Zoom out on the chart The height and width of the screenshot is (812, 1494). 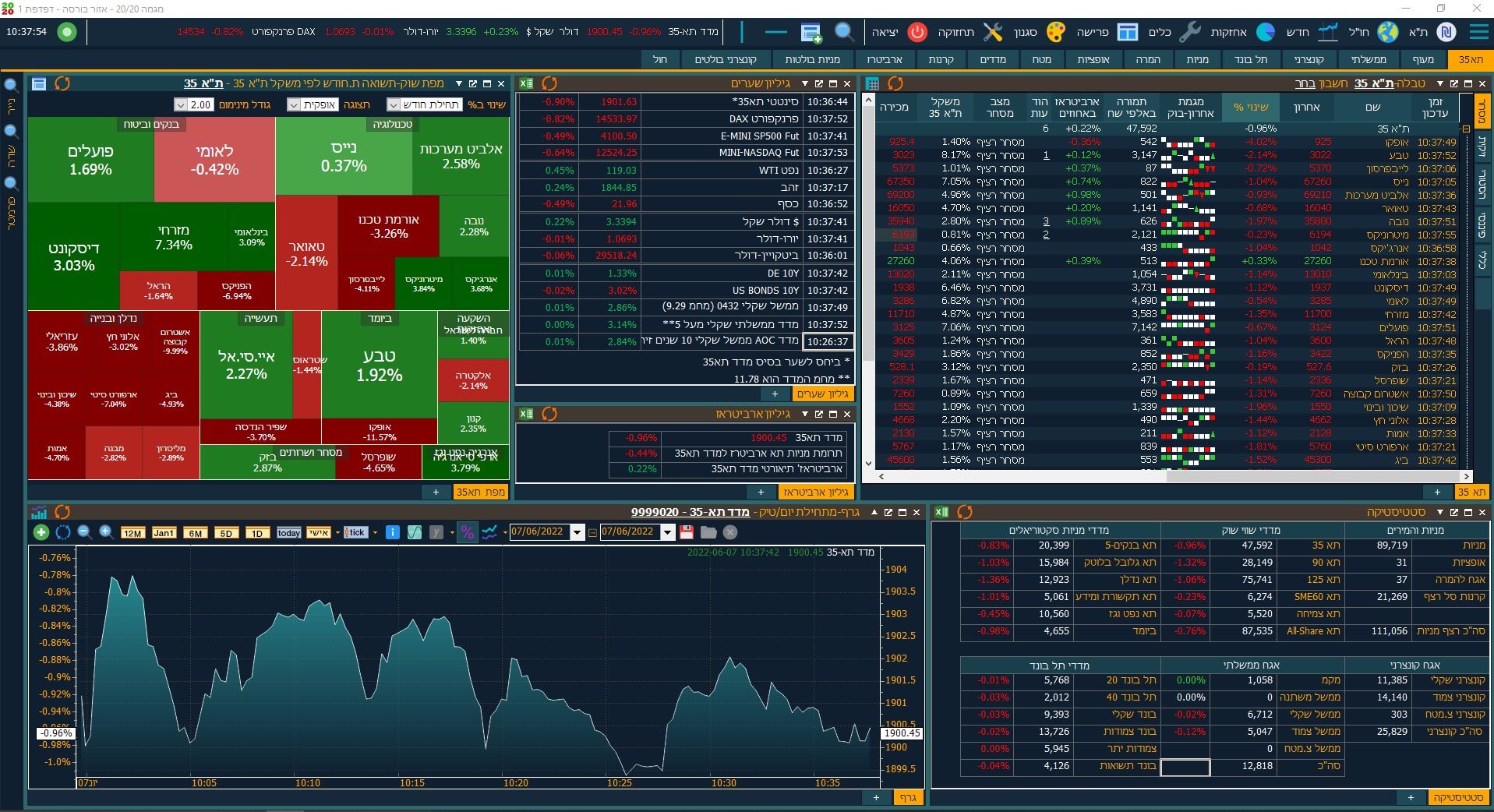pos(85,532)
